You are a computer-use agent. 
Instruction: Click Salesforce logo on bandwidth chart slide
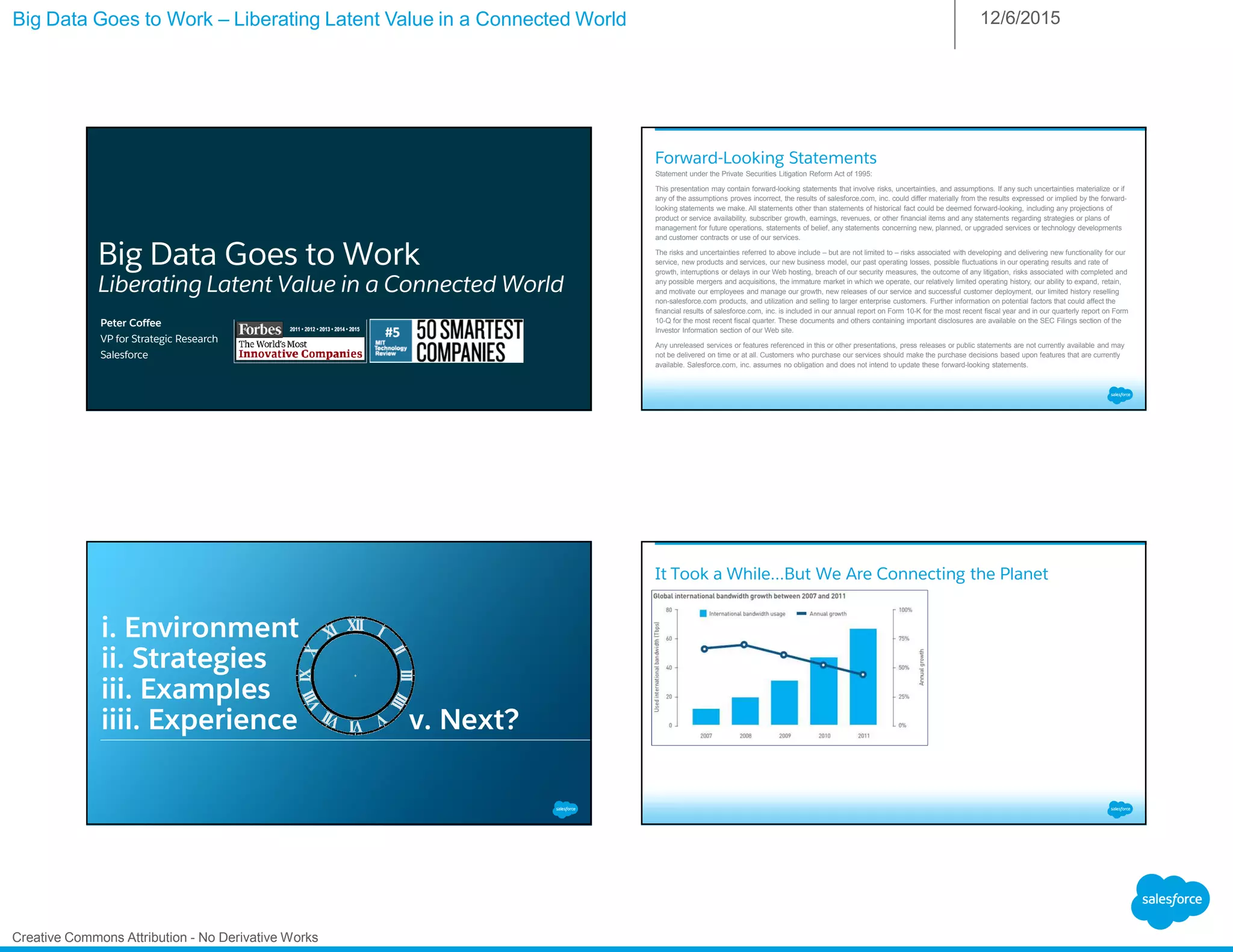point(1120,809)
